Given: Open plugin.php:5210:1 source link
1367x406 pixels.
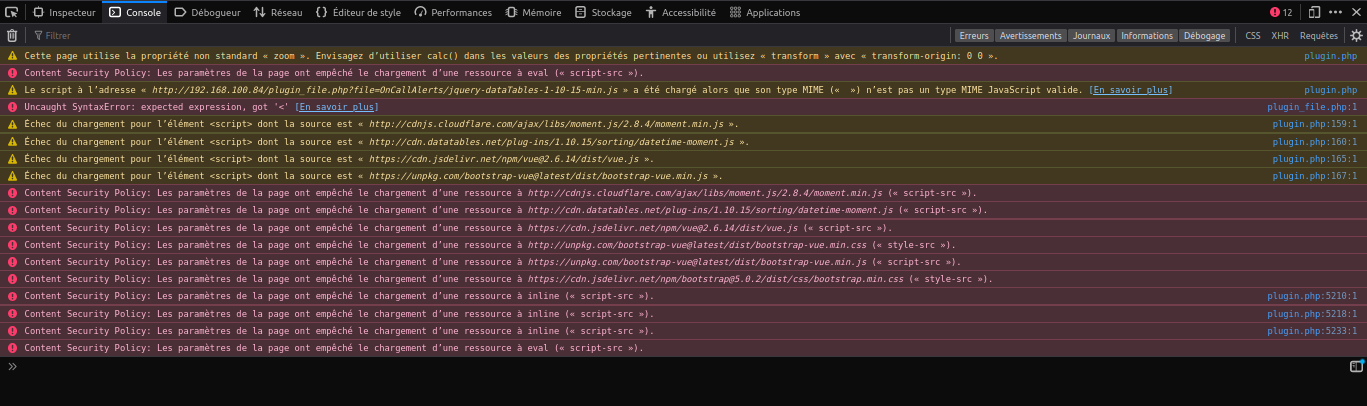Looking at the screenshot, I should [x=1312, y=296].
